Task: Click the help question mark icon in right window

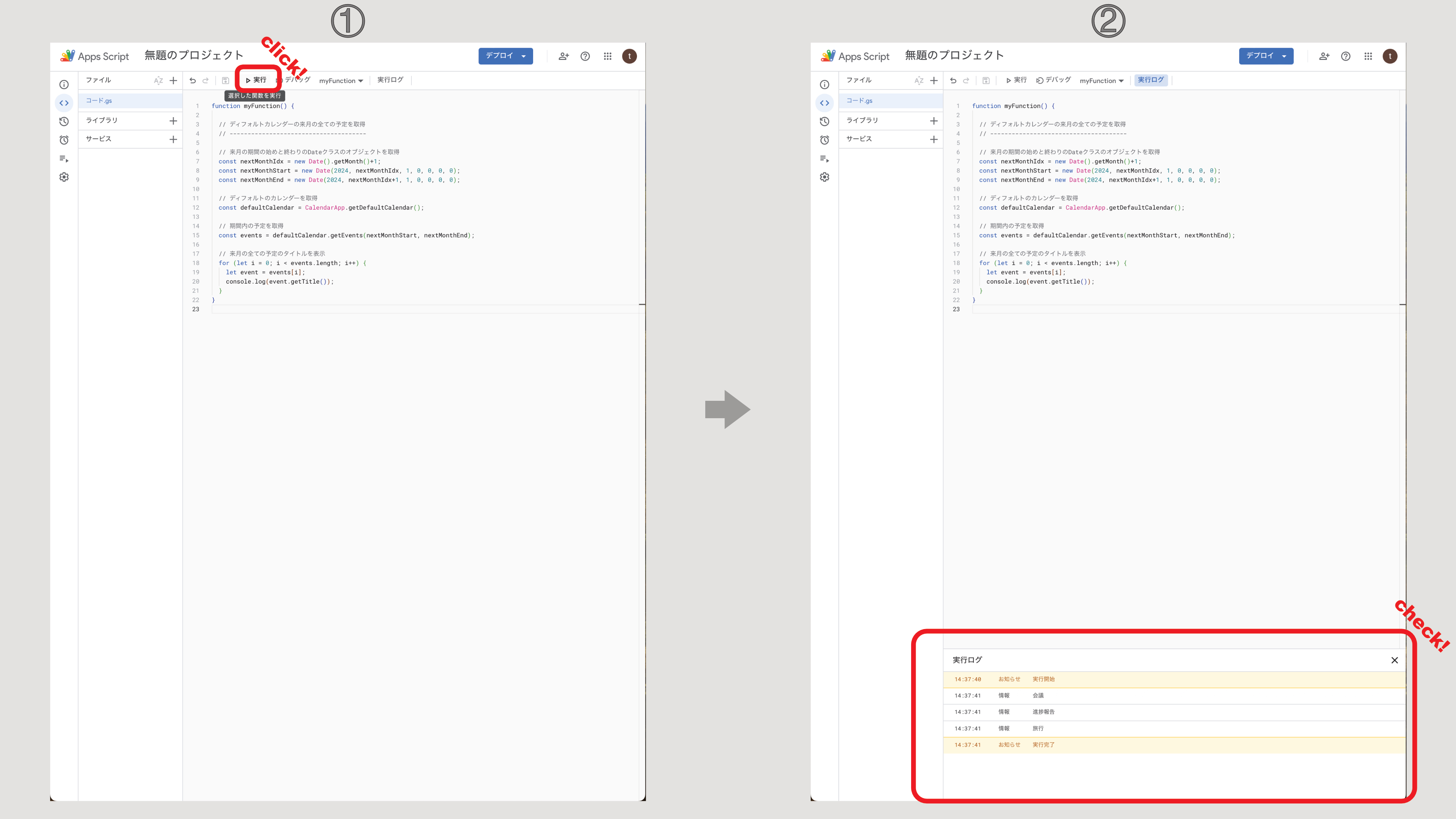Action: [1346, 56]
